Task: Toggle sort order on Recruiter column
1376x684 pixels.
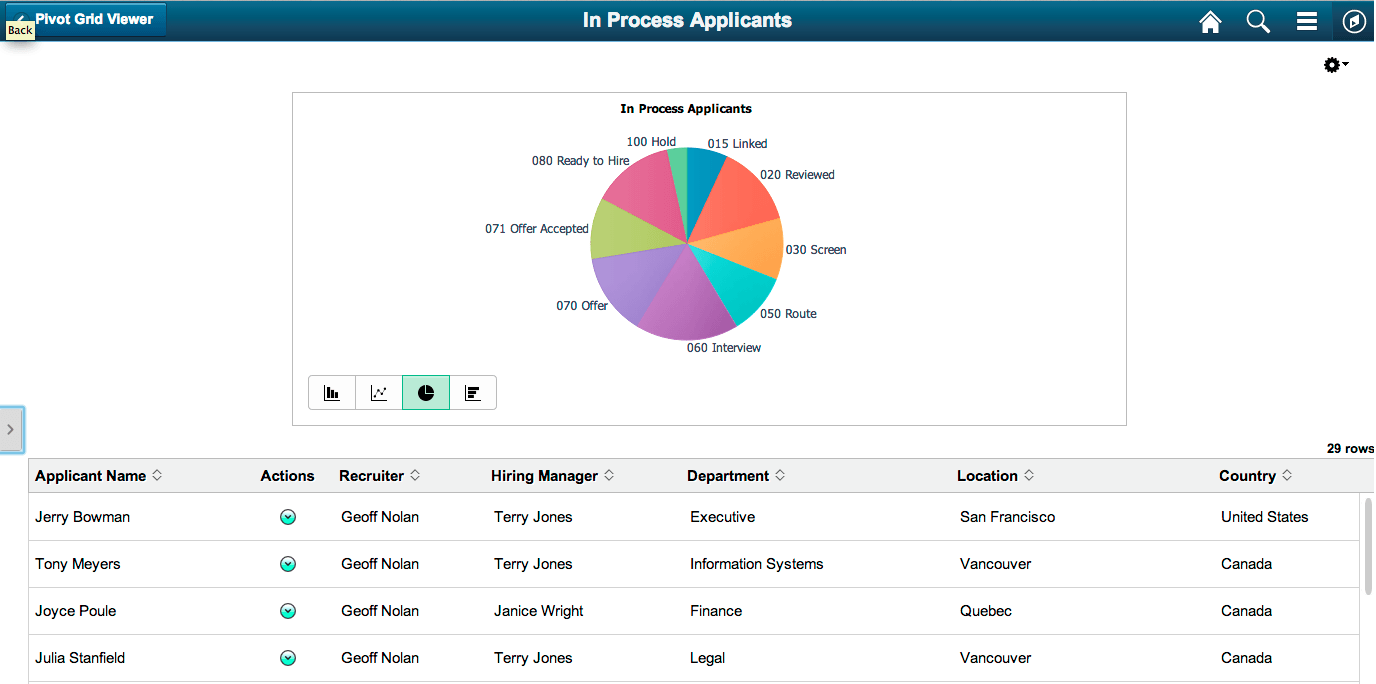Action: click(x=415, y=475)
